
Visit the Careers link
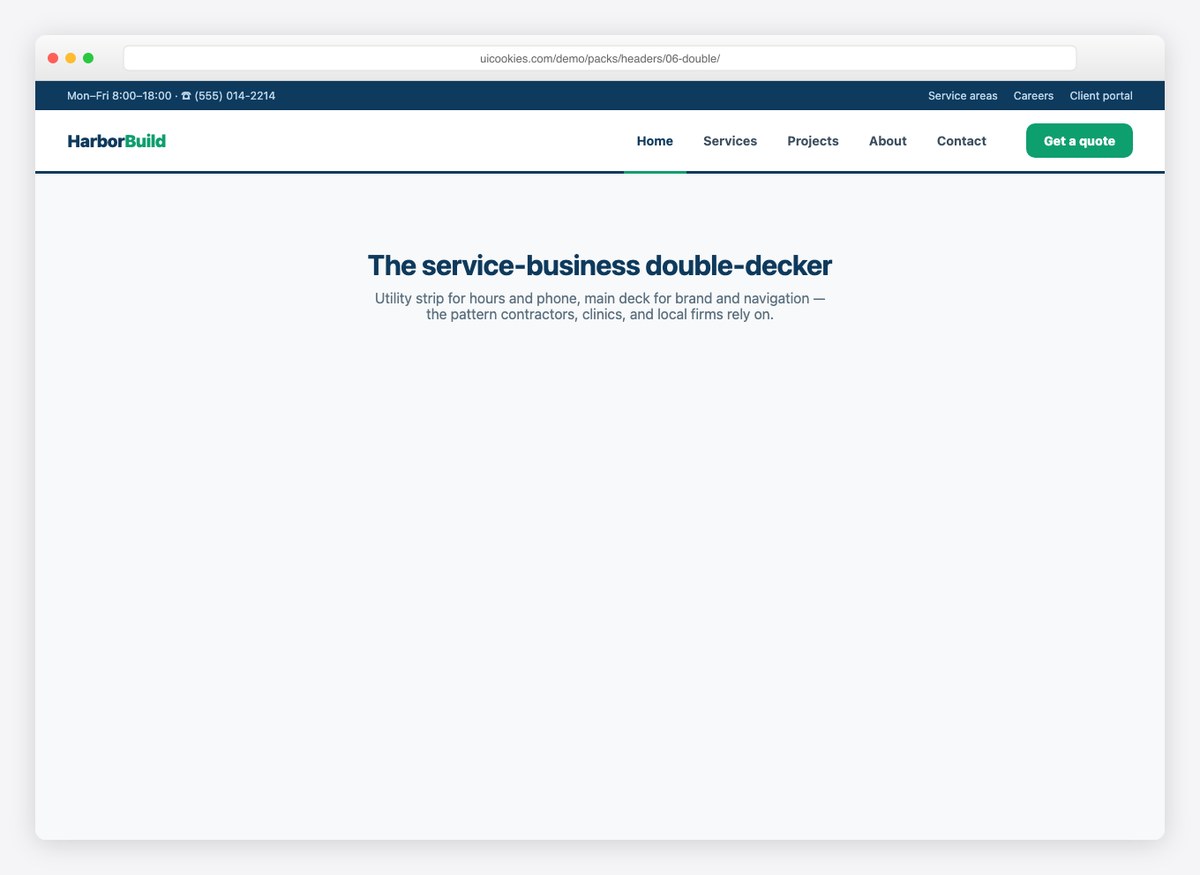pos(1033,96)
